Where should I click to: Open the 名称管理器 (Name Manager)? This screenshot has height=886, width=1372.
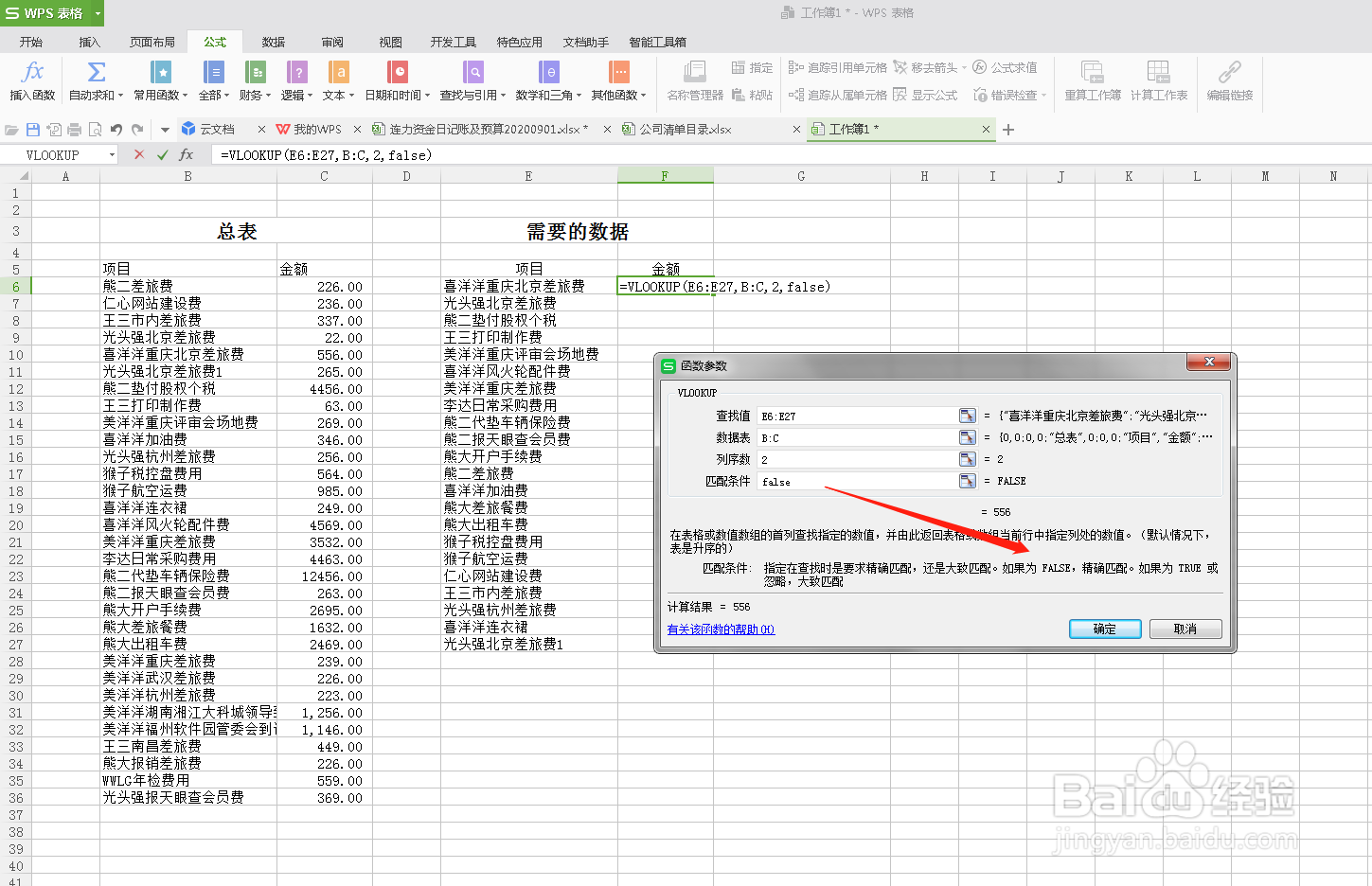point(694,80)
